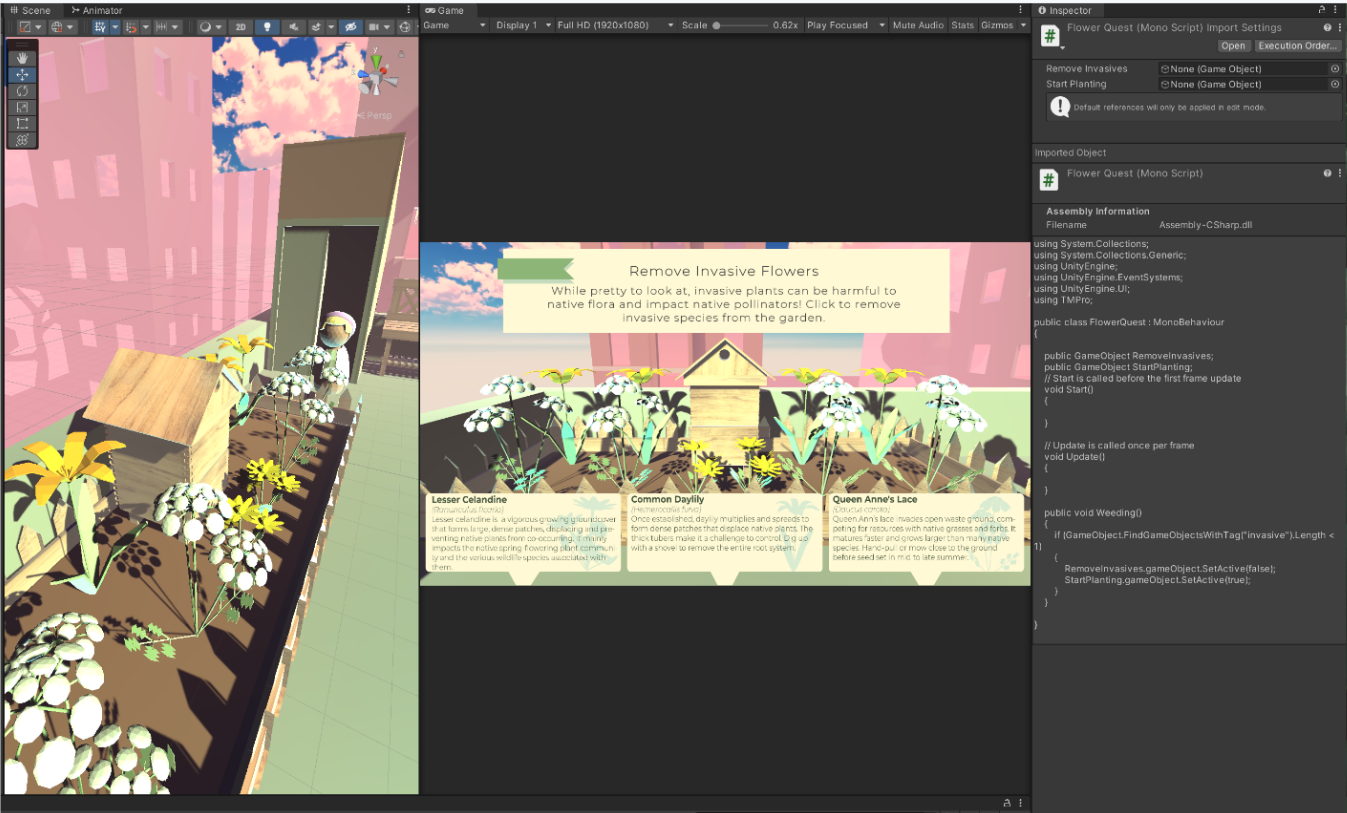Toggle scene lighting lightbulb button
The image size is (1347, 813).
[x=267, y=27]
